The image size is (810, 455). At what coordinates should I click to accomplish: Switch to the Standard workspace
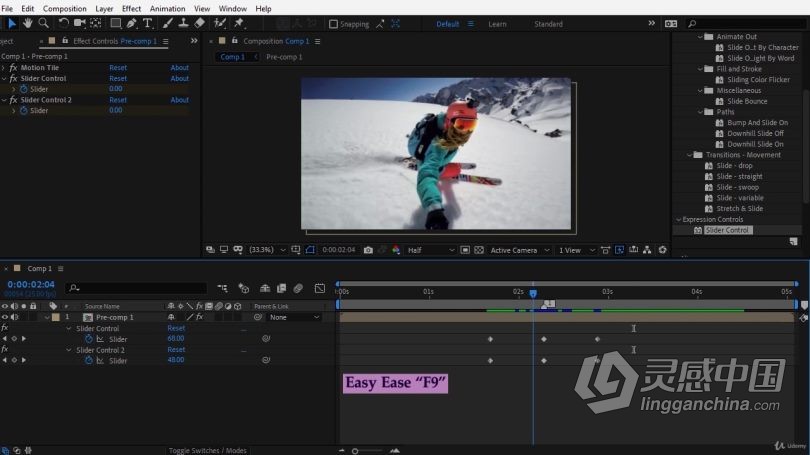[x=548, y=24]
